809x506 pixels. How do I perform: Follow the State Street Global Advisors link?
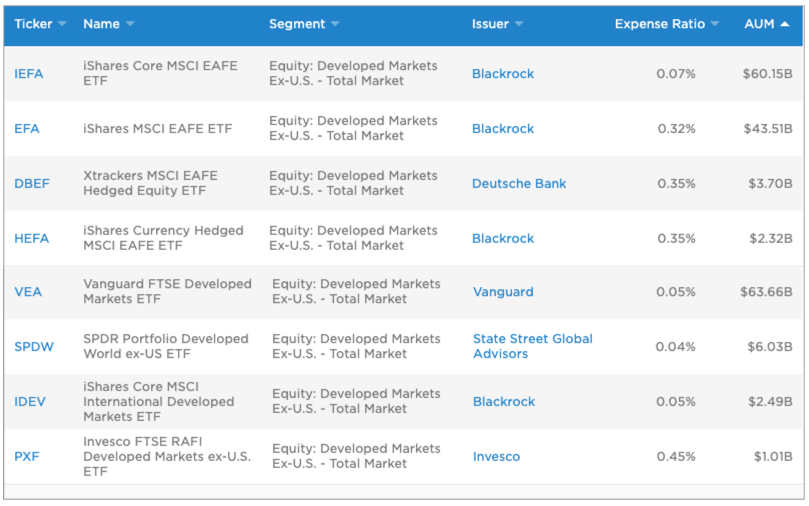point(533,346)
